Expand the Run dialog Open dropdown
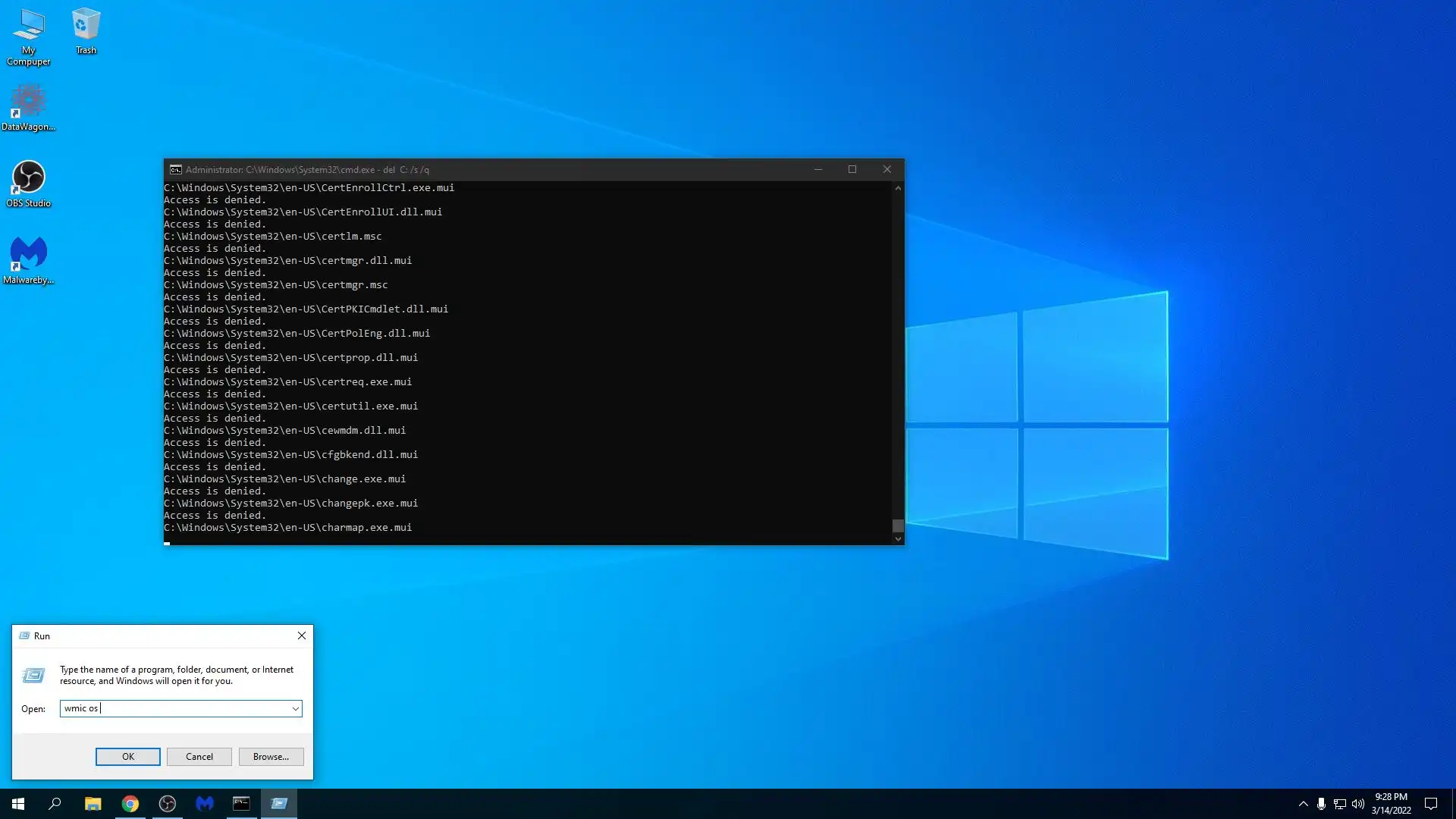The image size is (1456, 819). point(295,708)
